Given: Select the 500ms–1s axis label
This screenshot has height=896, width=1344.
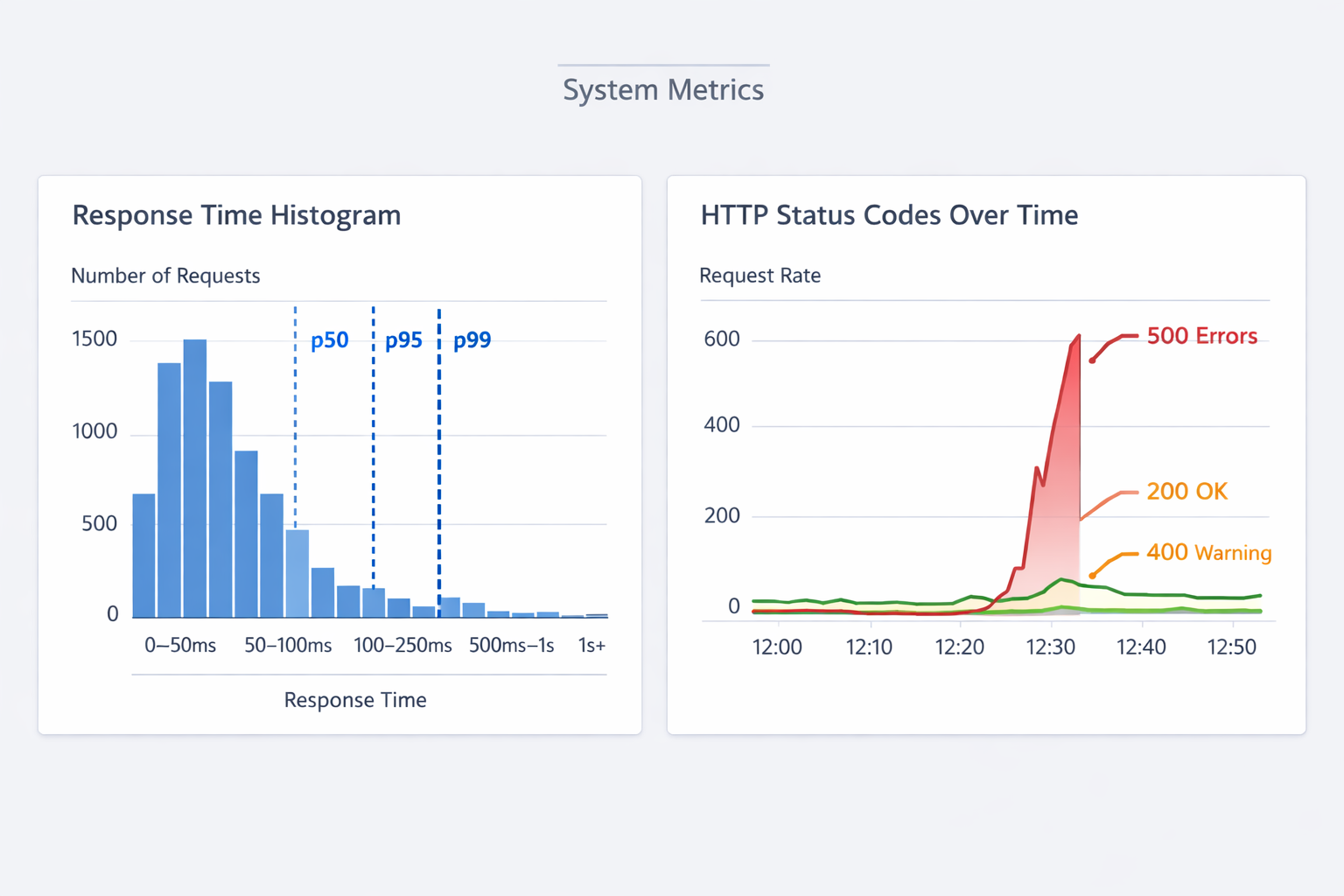Looking at the screenshot, I should tap(511, 646).
